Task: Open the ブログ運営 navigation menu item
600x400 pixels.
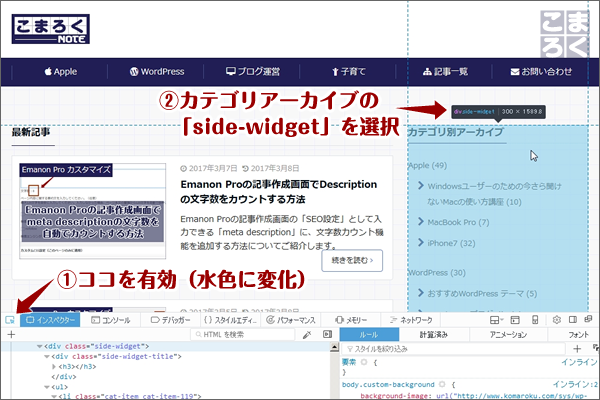Action: coord(253,72)
